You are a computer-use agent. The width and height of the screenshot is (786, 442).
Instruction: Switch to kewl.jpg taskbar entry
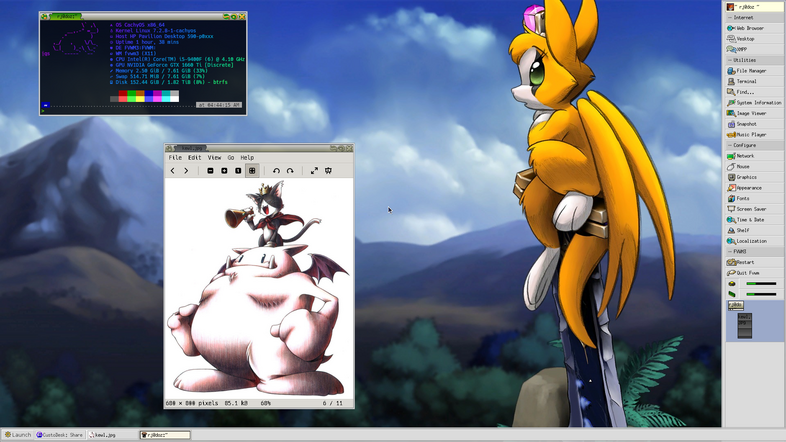click(x=113, y=435)
